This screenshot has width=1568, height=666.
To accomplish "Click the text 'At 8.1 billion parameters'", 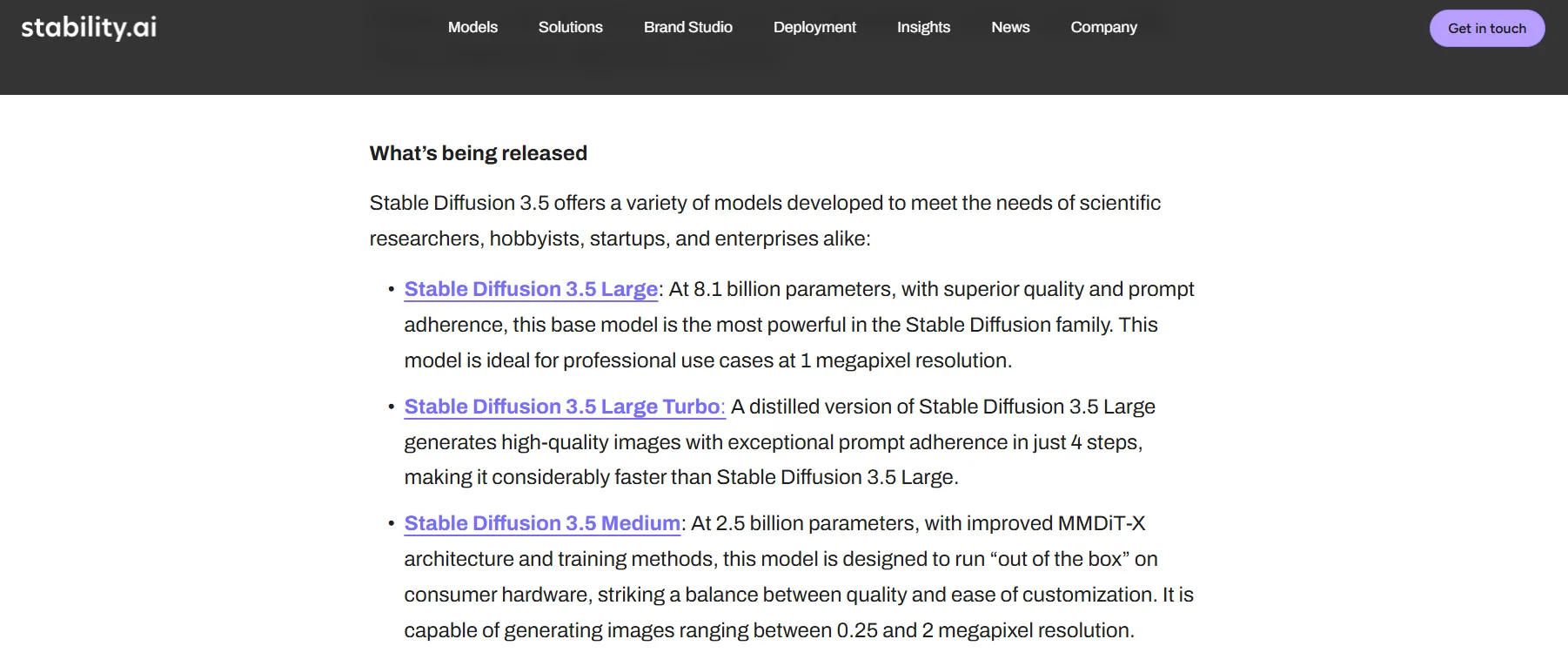I will coord(780,289).
